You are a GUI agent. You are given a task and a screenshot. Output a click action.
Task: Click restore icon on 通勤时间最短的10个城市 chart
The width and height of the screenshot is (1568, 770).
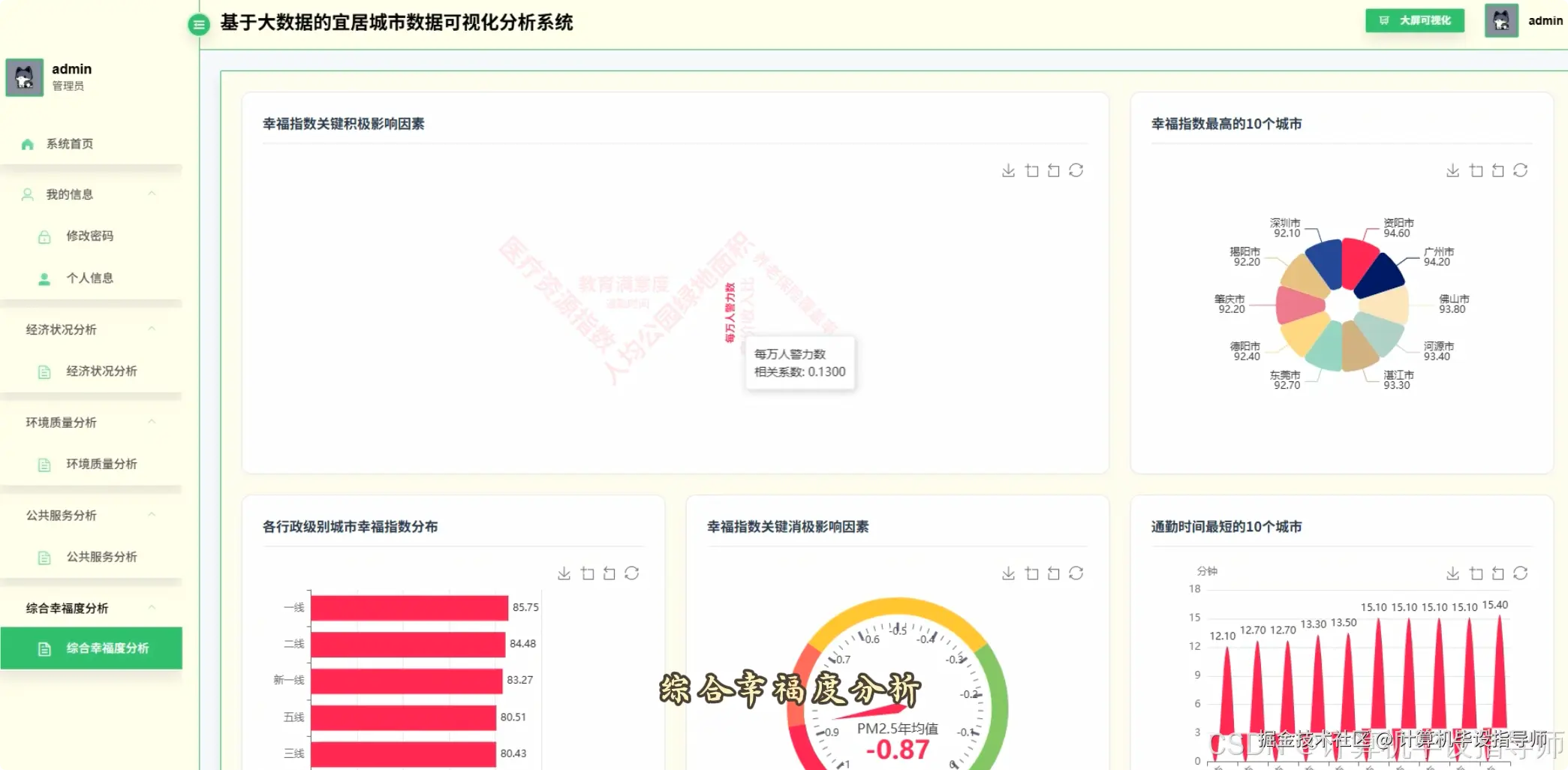(x=1498, y=573)
